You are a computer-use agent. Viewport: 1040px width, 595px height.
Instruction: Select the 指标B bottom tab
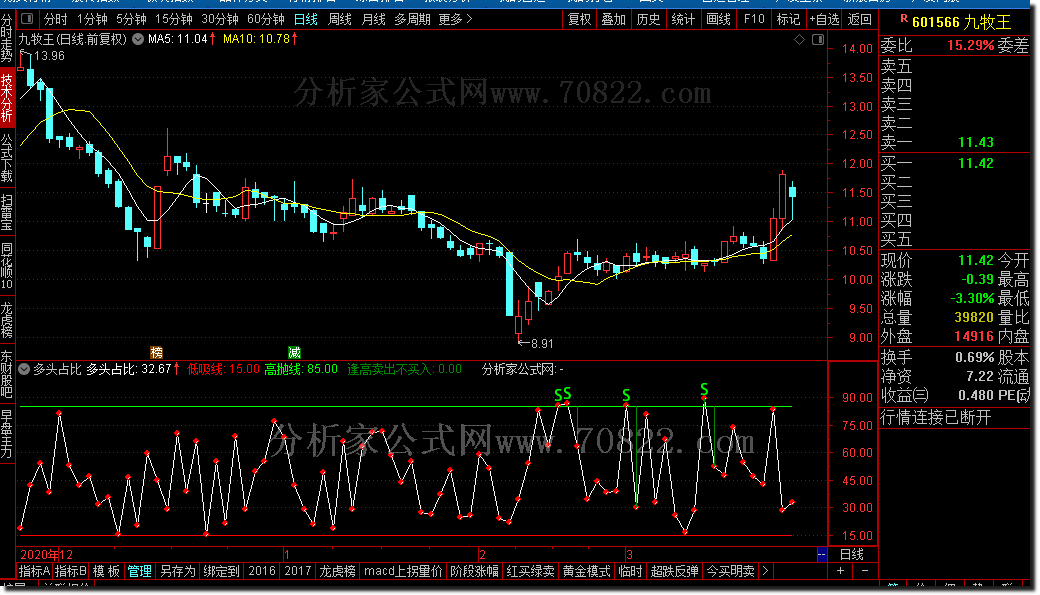[70, 570]
